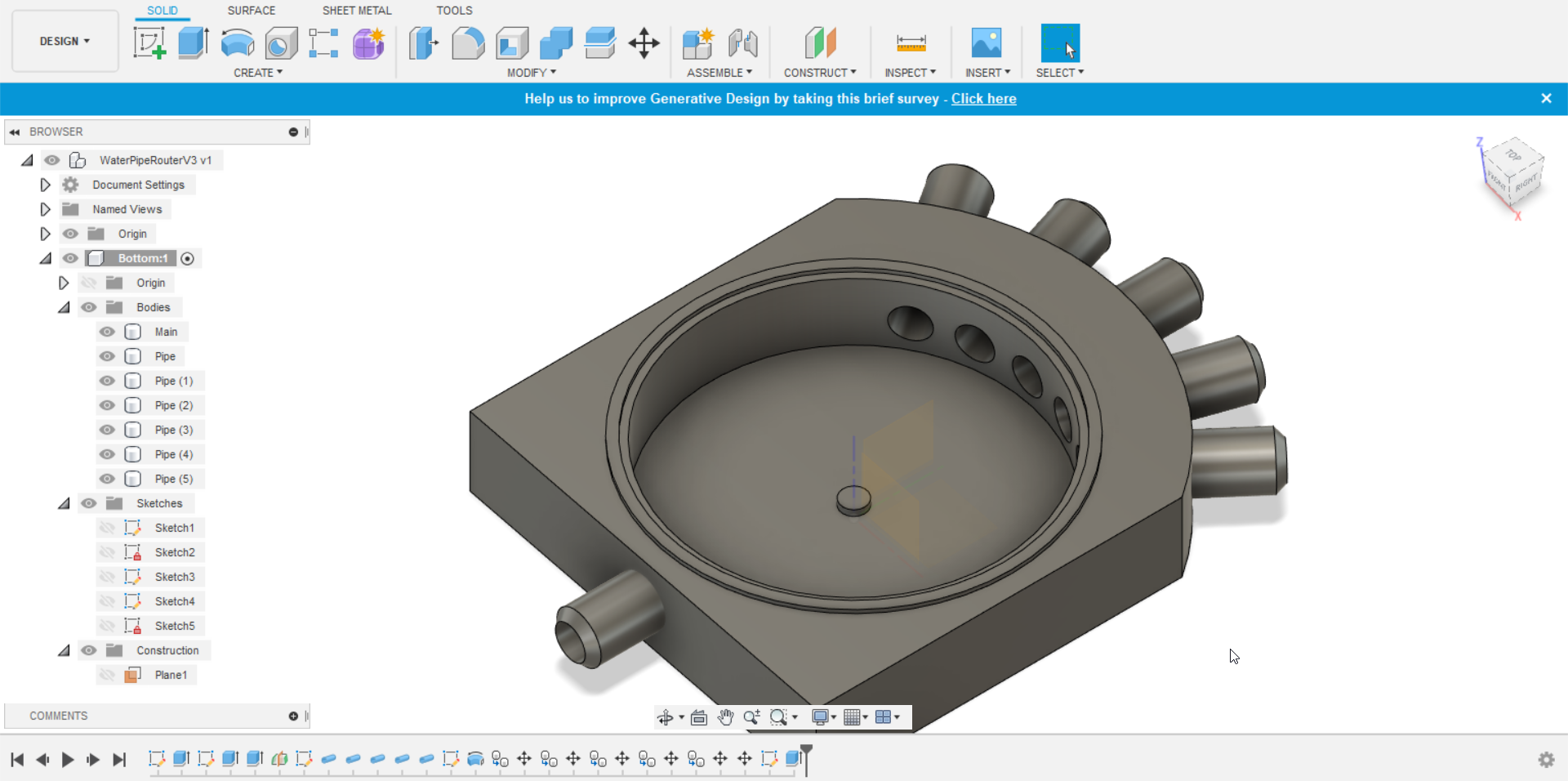
Task: Follow the Click here survey link
Action: [984, 99]
